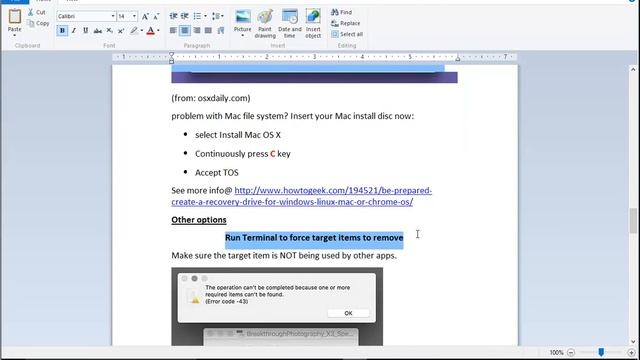The width and height of the screenshot is (640, 360).
Task: Align text right
Action: click(x=197, y=31)
